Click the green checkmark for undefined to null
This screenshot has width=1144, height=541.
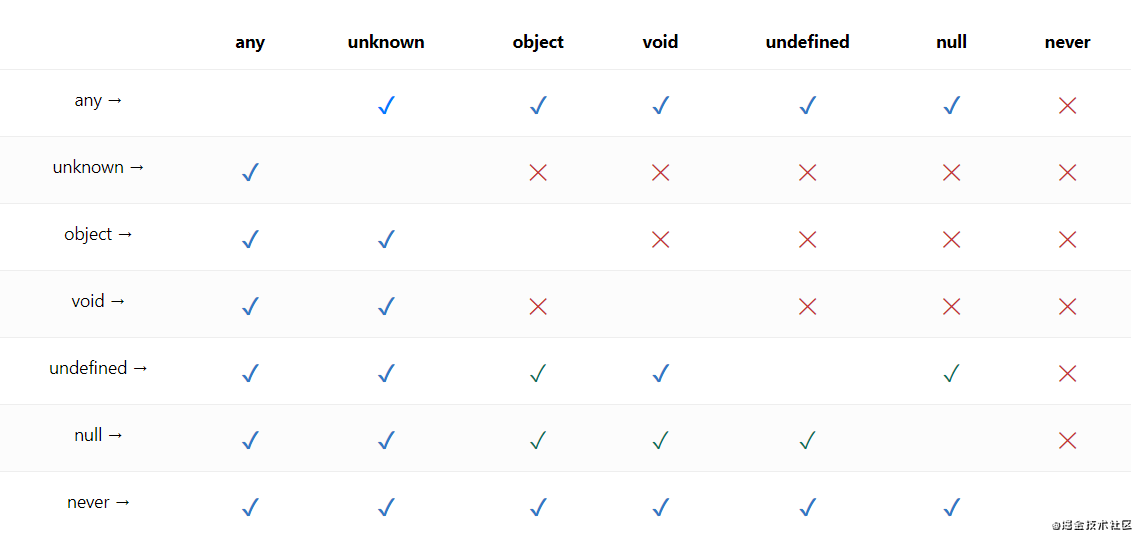point(951,373)
